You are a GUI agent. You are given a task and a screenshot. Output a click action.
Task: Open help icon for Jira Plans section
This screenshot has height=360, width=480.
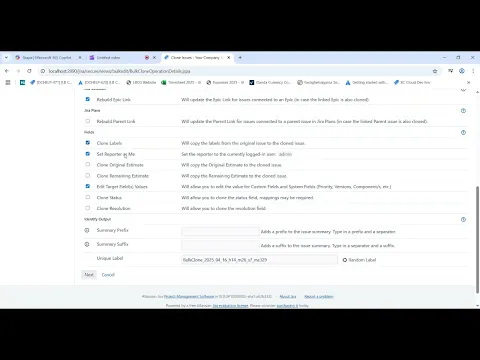[463, 111]
